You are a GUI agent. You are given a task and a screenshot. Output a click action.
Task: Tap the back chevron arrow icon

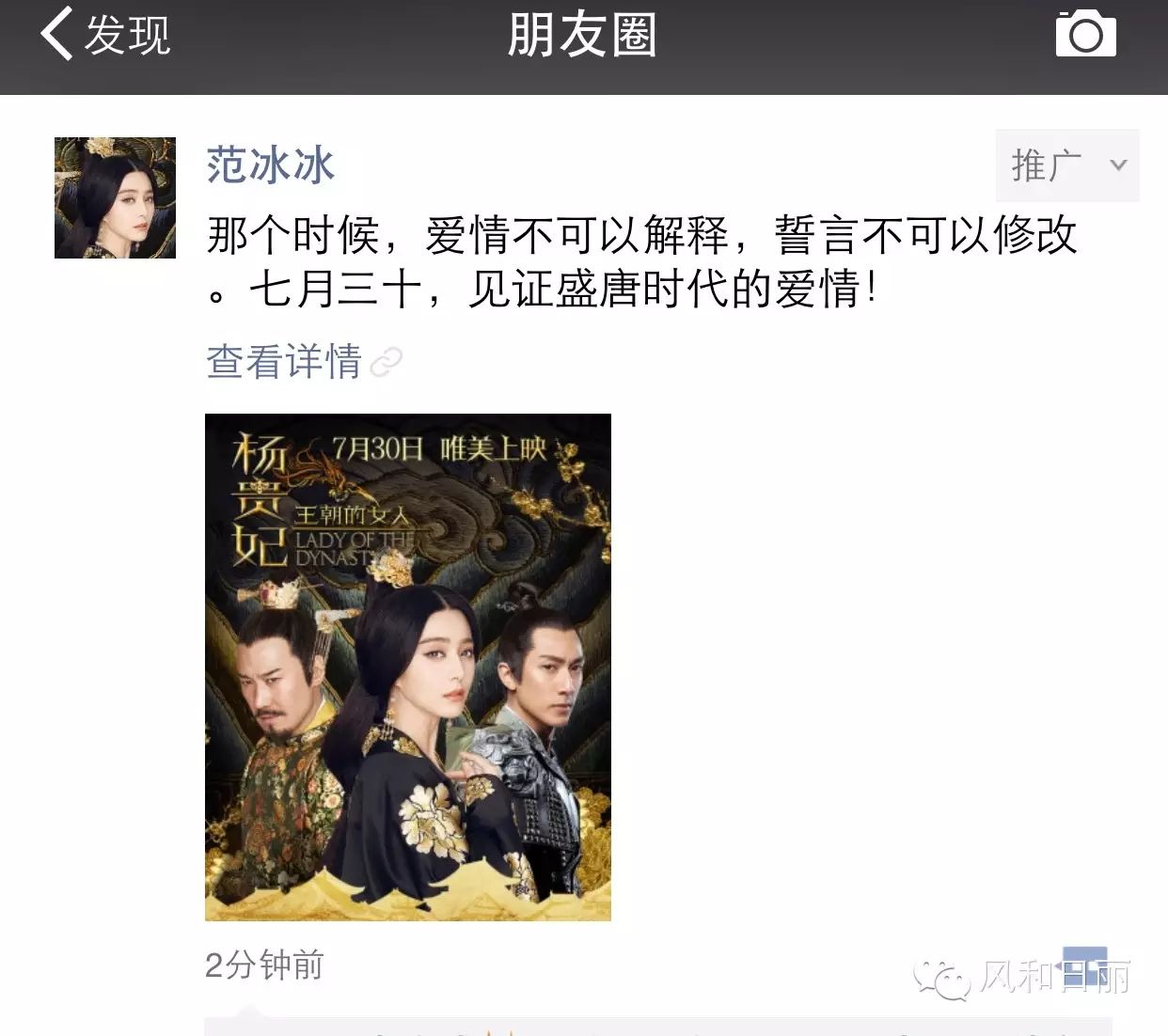(56, 34)
